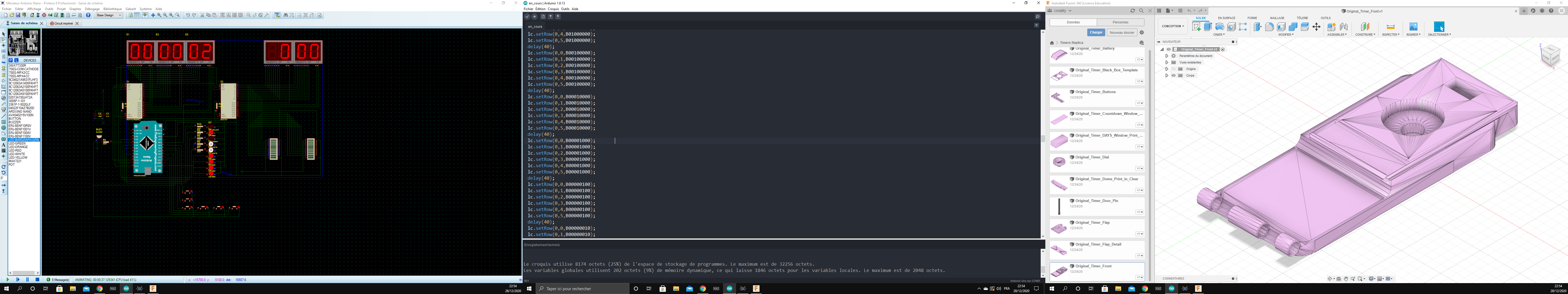Click Fusion 360 data panel search icon
The width and height of the screenshot is (1568, 294).
[x=1141, y=10]
